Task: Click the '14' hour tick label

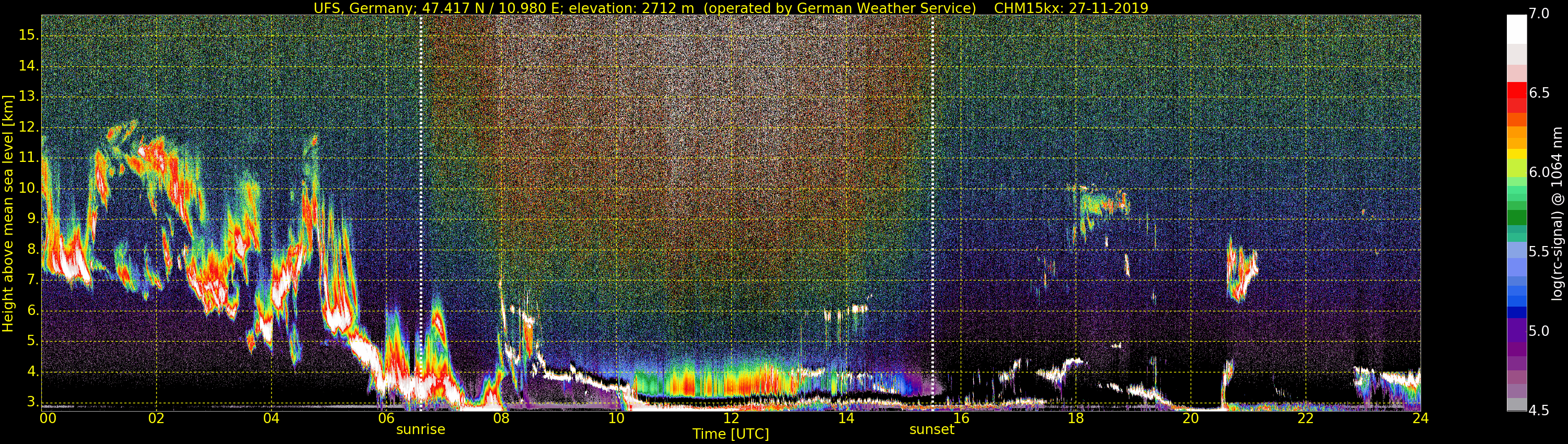Action: coord(846,418)
